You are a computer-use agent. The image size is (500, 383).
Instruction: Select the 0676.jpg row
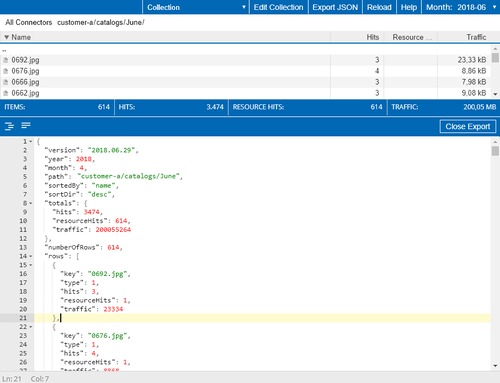[x=245, y=71]
